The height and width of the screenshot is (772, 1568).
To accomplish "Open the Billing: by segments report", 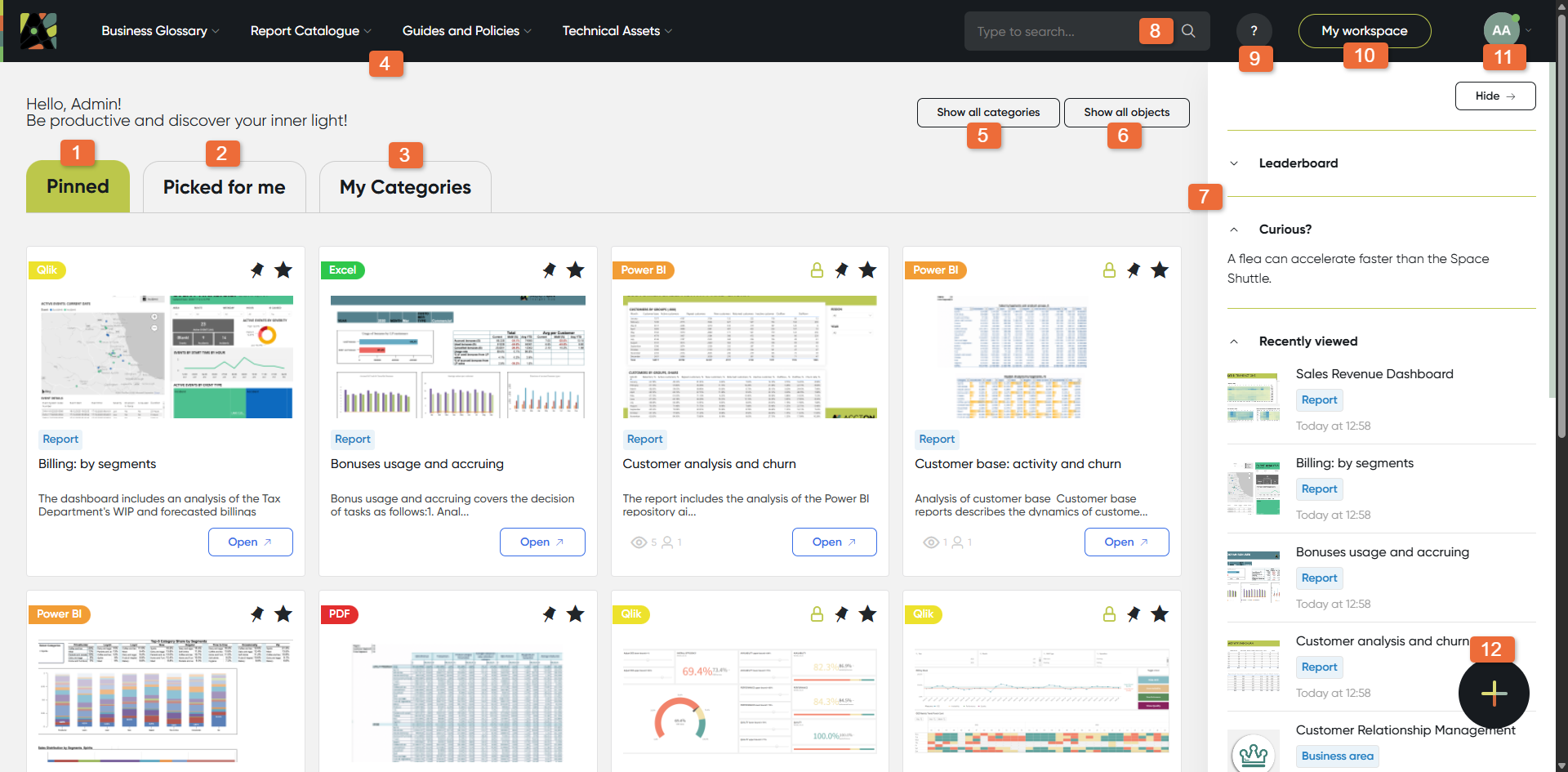I will (x=250, y=542).
